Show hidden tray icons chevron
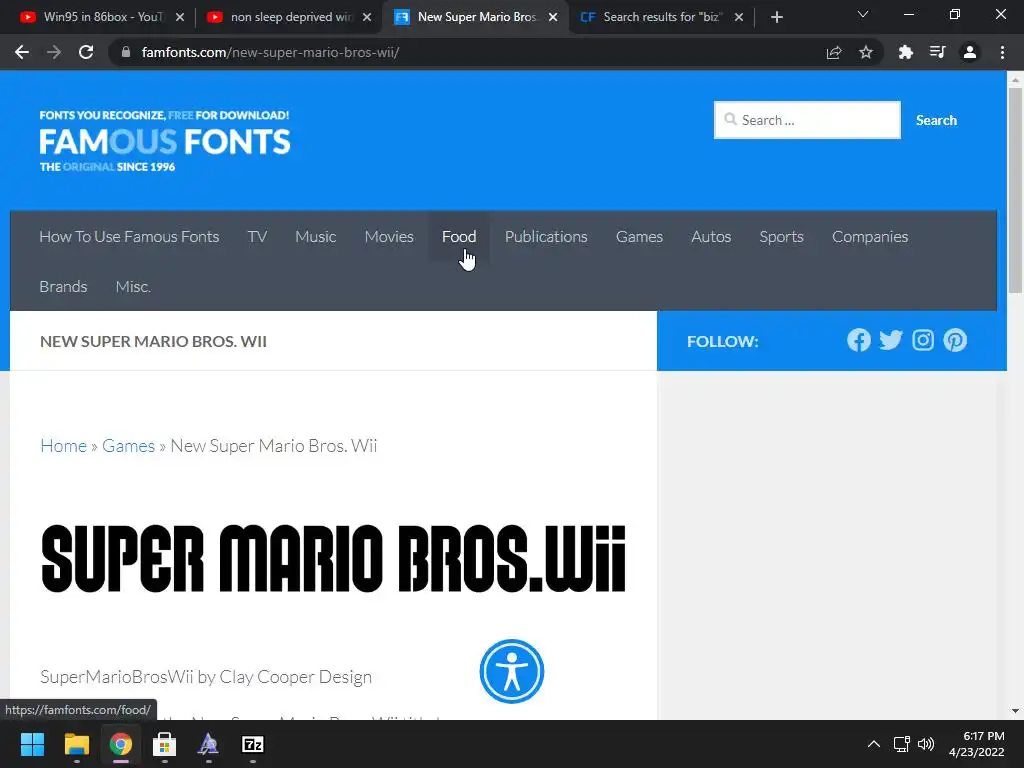 tap(873, 744)
